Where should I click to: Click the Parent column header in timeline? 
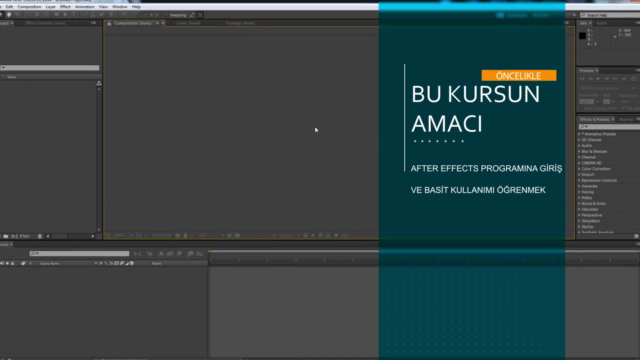coord(156,264)
